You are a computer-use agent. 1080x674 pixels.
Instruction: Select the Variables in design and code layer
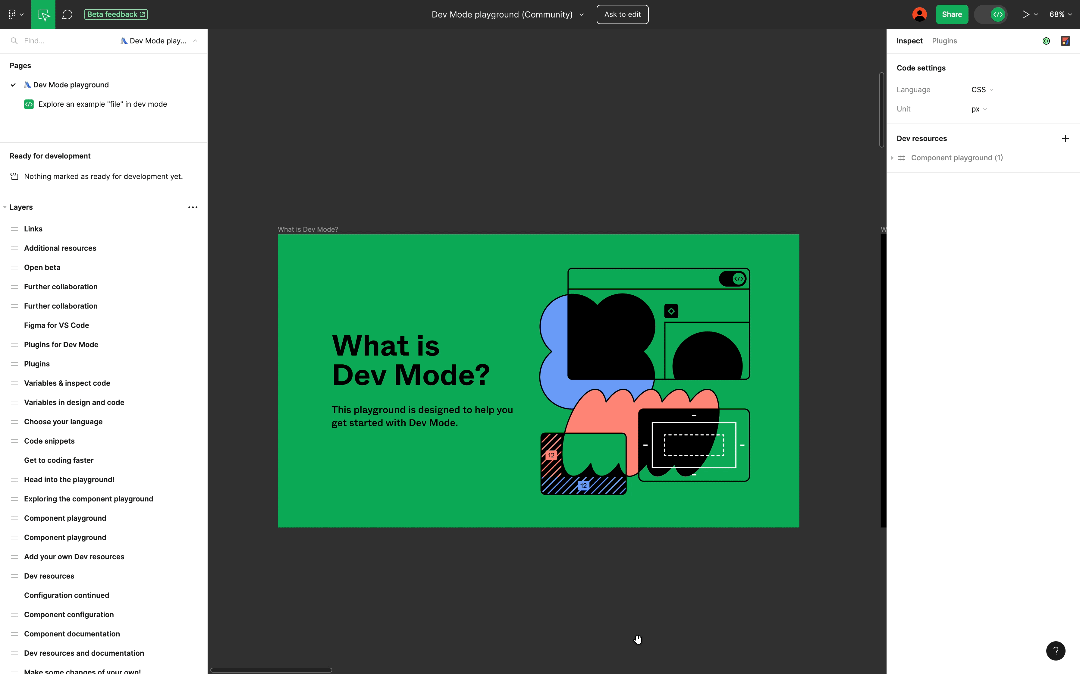[74, 402]
